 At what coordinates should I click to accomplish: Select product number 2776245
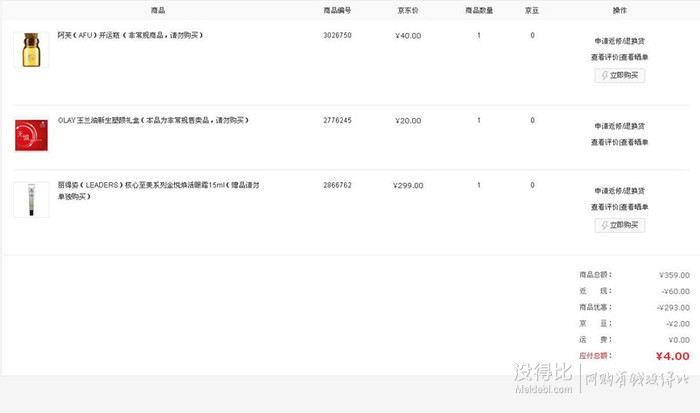(338, 121)
